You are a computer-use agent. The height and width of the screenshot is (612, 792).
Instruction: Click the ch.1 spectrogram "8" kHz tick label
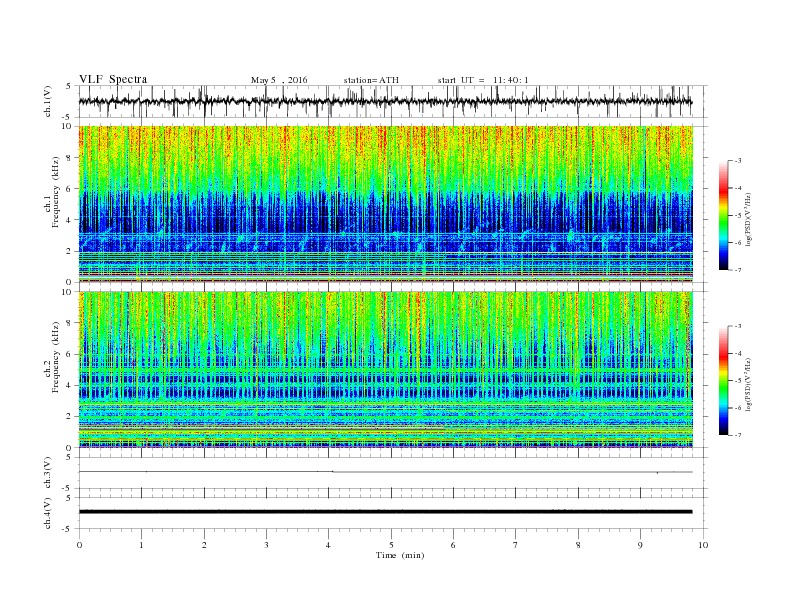[69, 158]
